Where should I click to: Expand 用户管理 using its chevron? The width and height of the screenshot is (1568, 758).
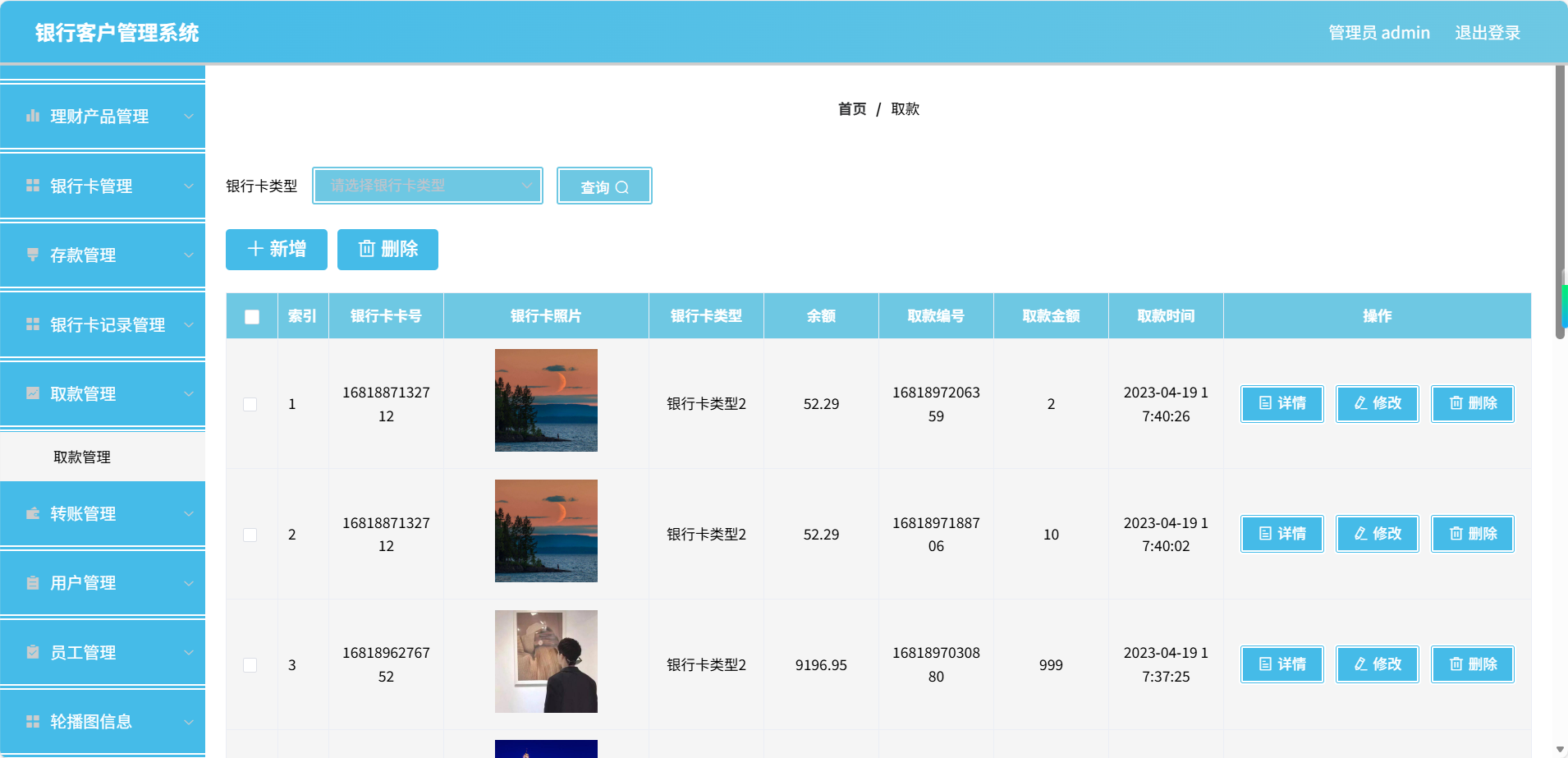pyautogui.click(x=189, y=584)
